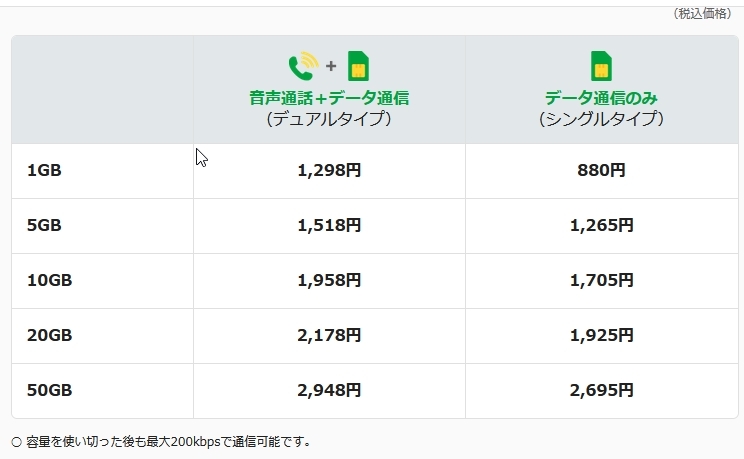The height and width of the screenshot is (459, 744).
Task: Click the 1,705円 price cell
Action: (x=601, y=281)
